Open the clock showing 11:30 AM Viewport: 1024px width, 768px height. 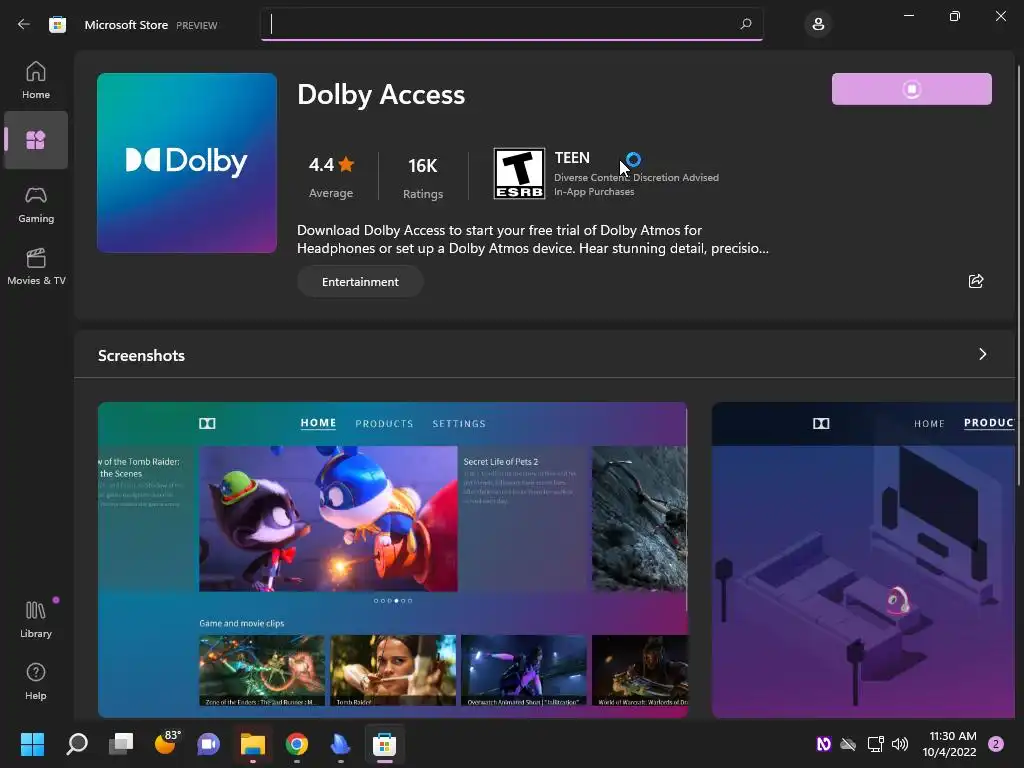pyautogui.click(x=950, y=744)
